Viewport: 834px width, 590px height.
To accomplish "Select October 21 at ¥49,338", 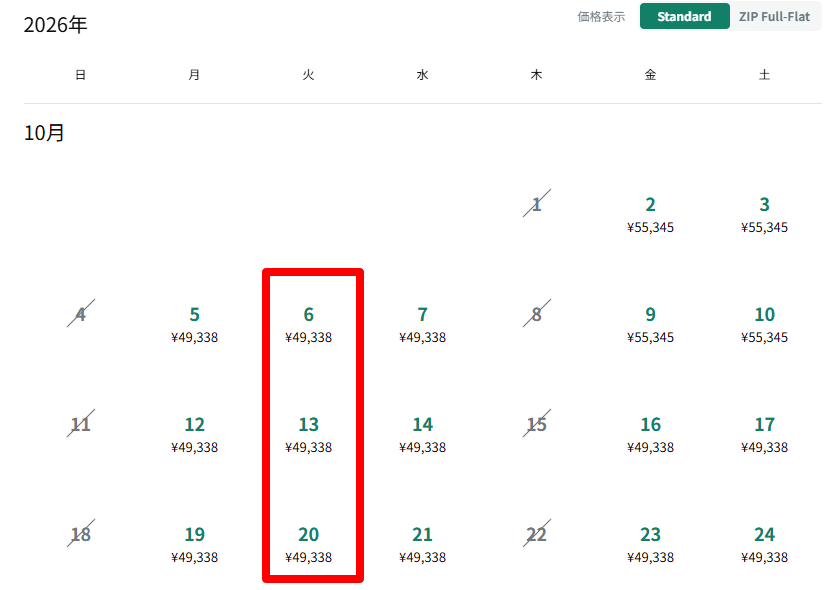I will point(422,544).
